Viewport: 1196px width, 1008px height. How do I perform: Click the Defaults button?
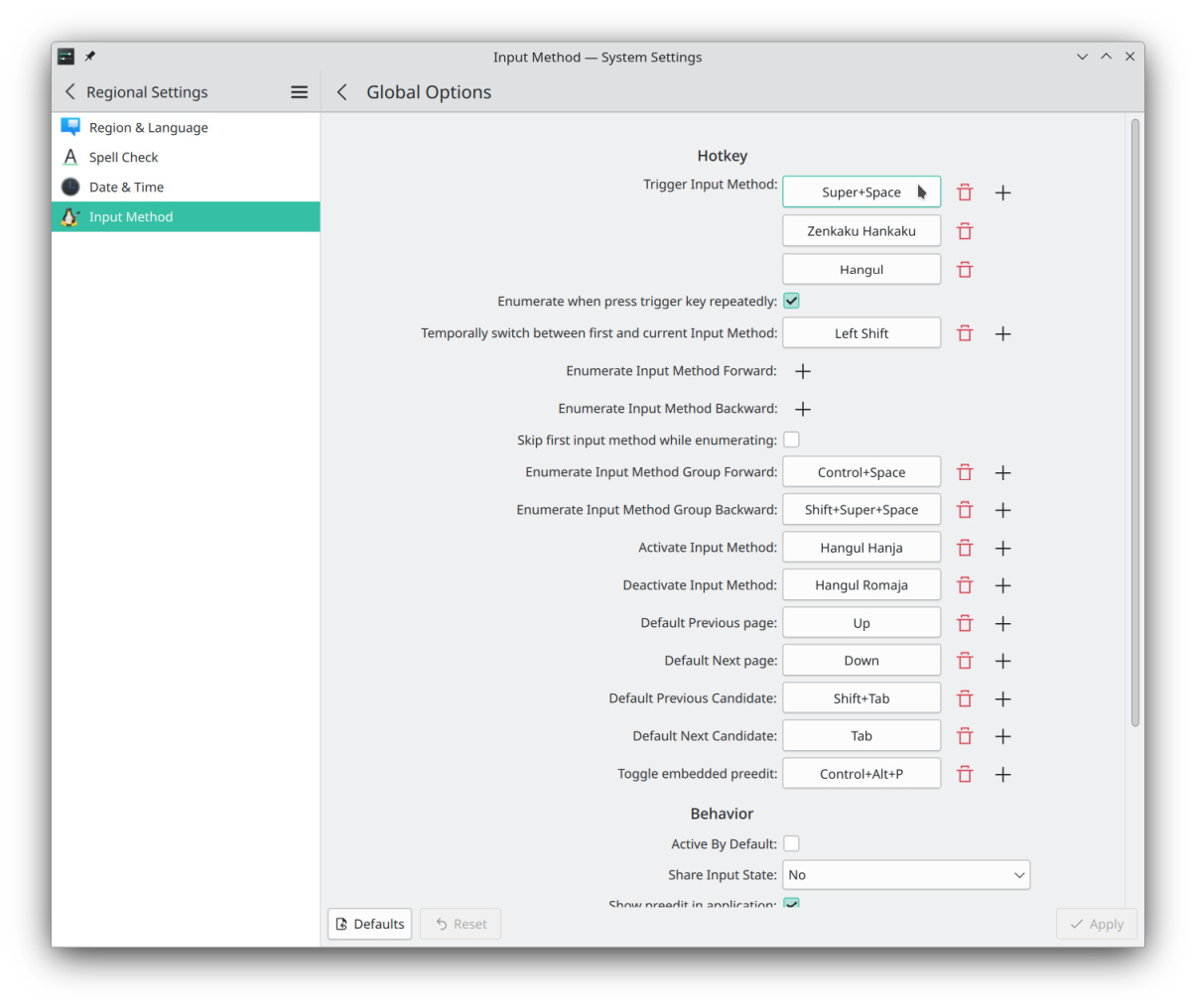coord(369,924)
